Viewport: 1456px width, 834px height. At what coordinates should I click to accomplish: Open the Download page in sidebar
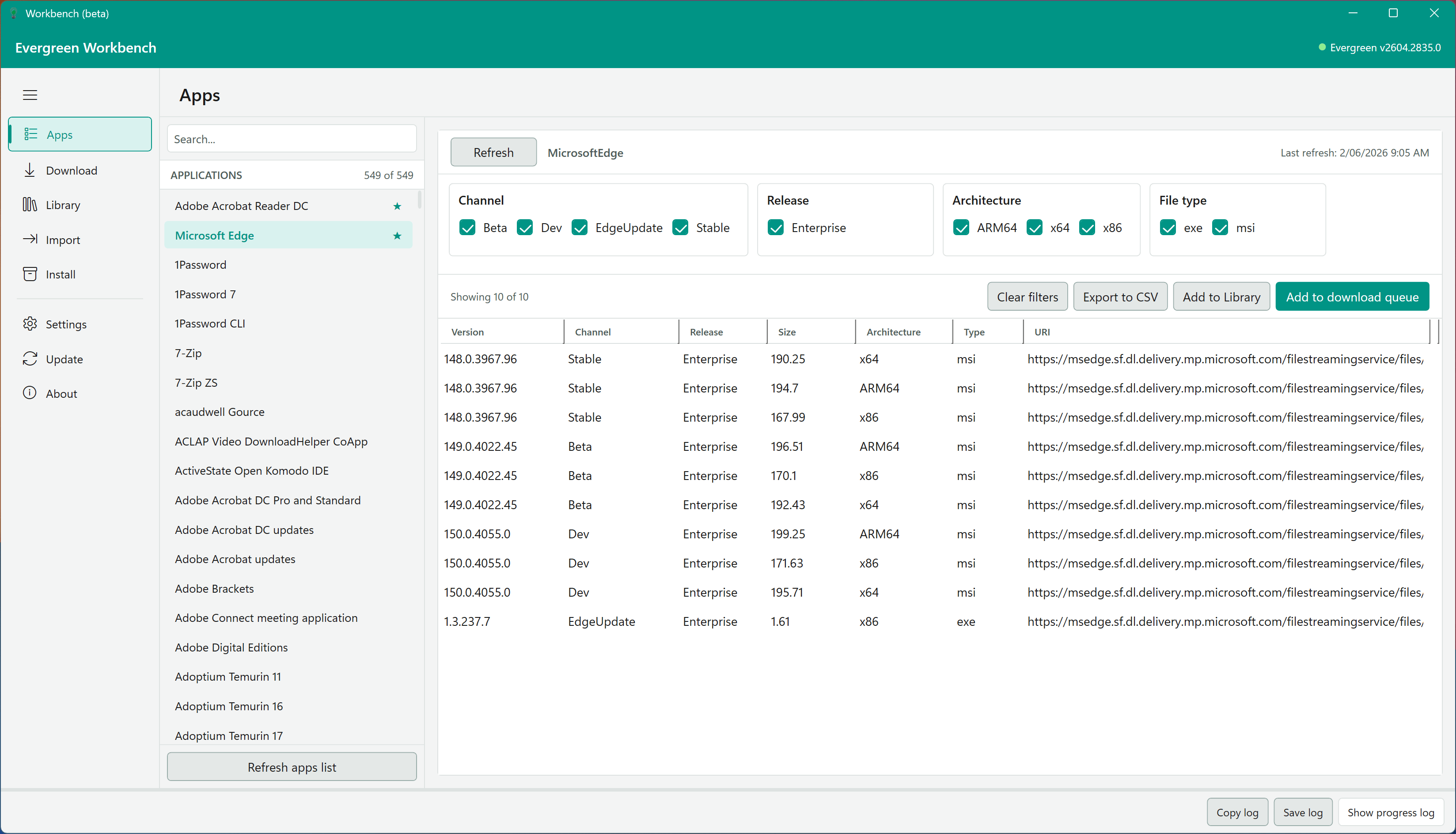point(80,170)
